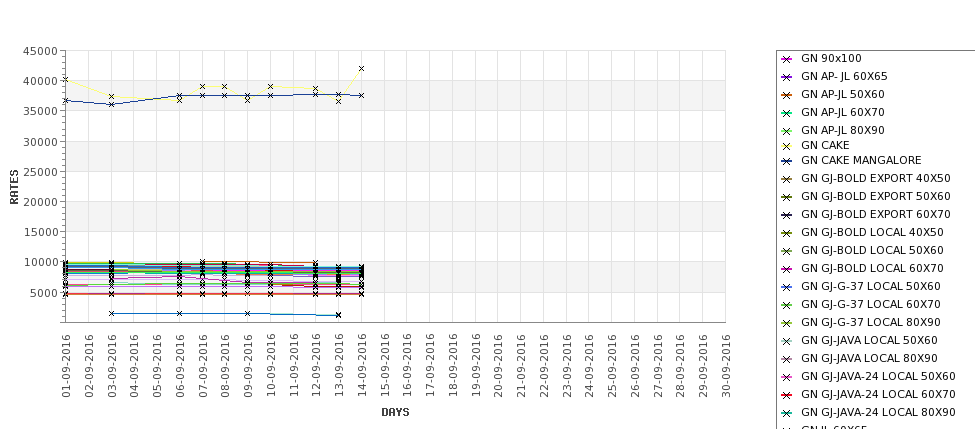Select GN AP- JL 60X65 in legend
The height and width of the screenshot is (429, 975).
[x=834, y=76]
